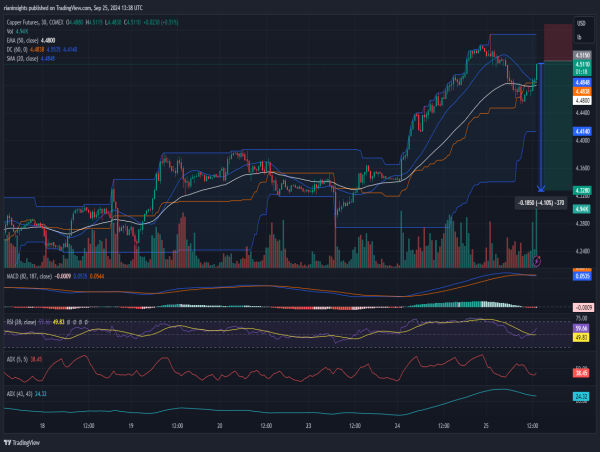Click the green 4.3280 target price label
600x452 pixels.
tap(582, 190)
